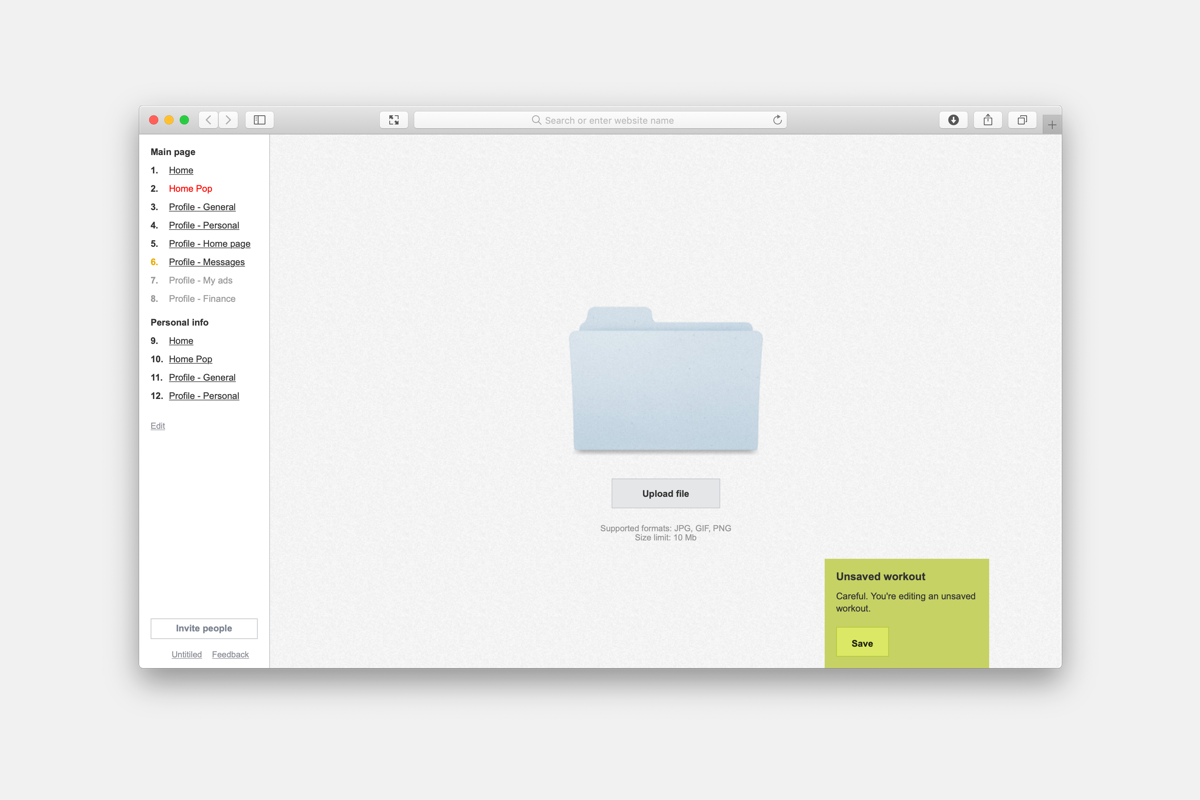Add a new tab with plus button

pos(1051,125)
